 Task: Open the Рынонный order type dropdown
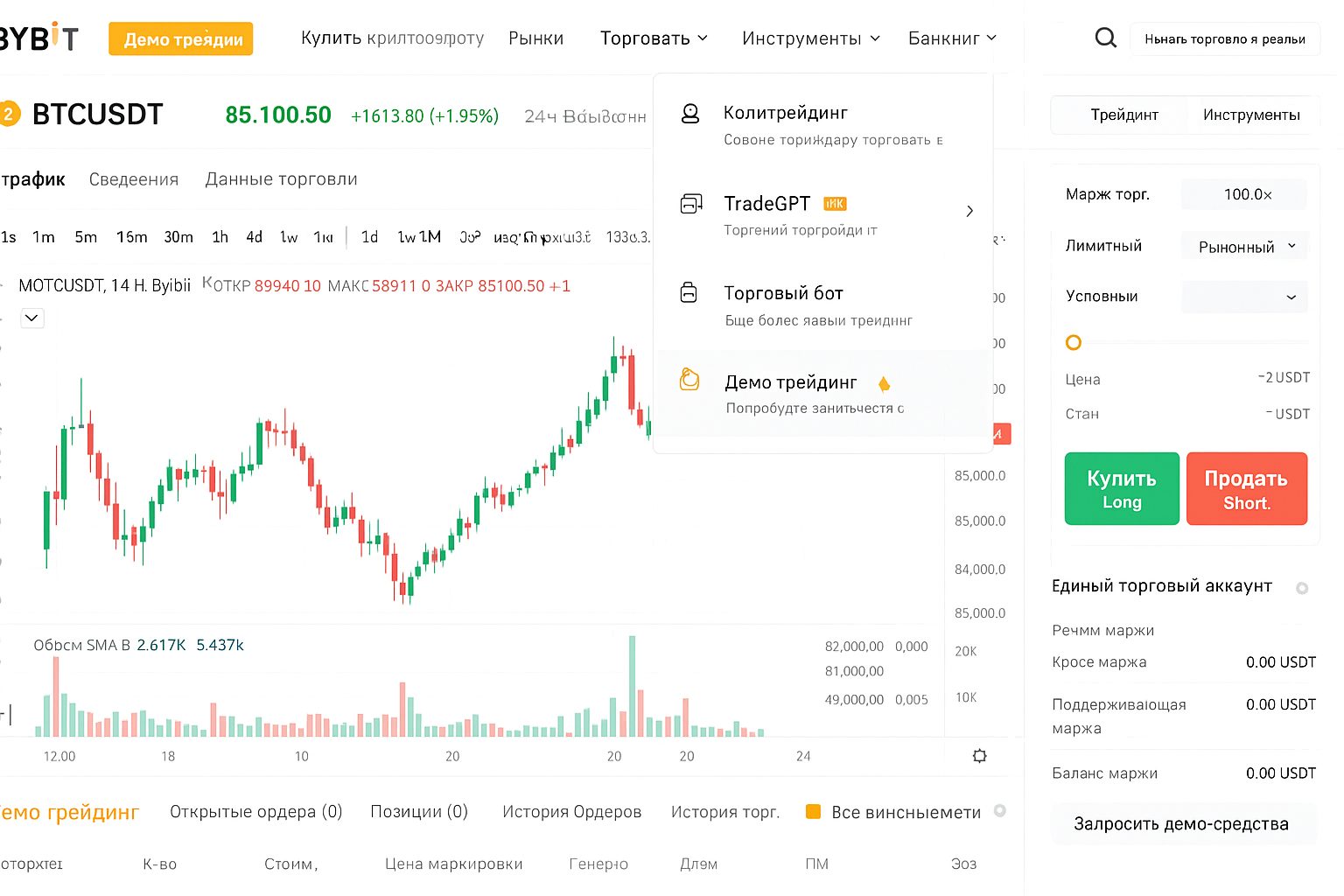1244,247
